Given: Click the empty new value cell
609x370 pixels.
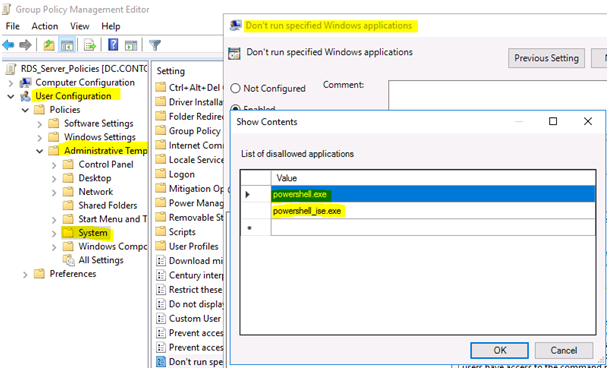Looking at the screenshot, I should pos(433,228).
